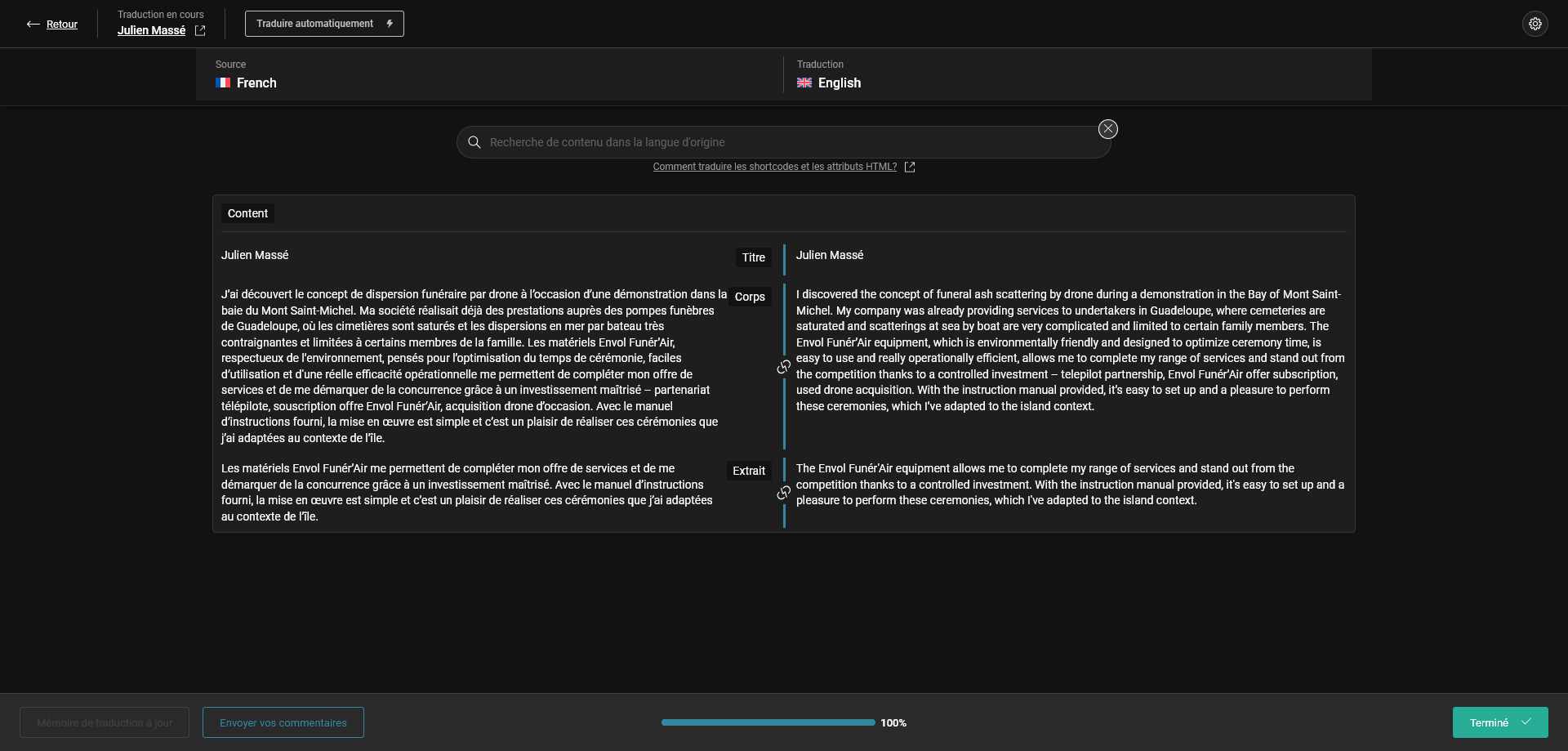Click the Content section label
1568x751 pixels.
coord(247,213)
